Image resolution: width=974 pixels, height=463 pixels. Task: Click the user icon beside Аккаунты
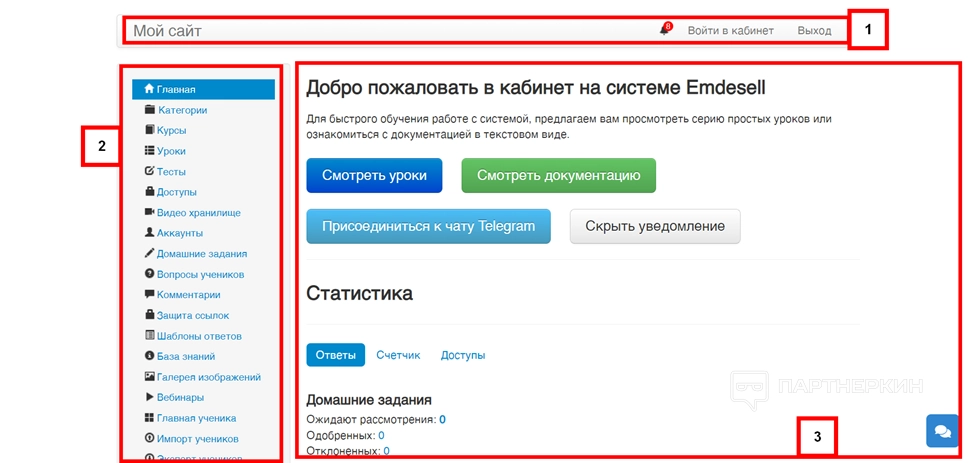(149, 232)
